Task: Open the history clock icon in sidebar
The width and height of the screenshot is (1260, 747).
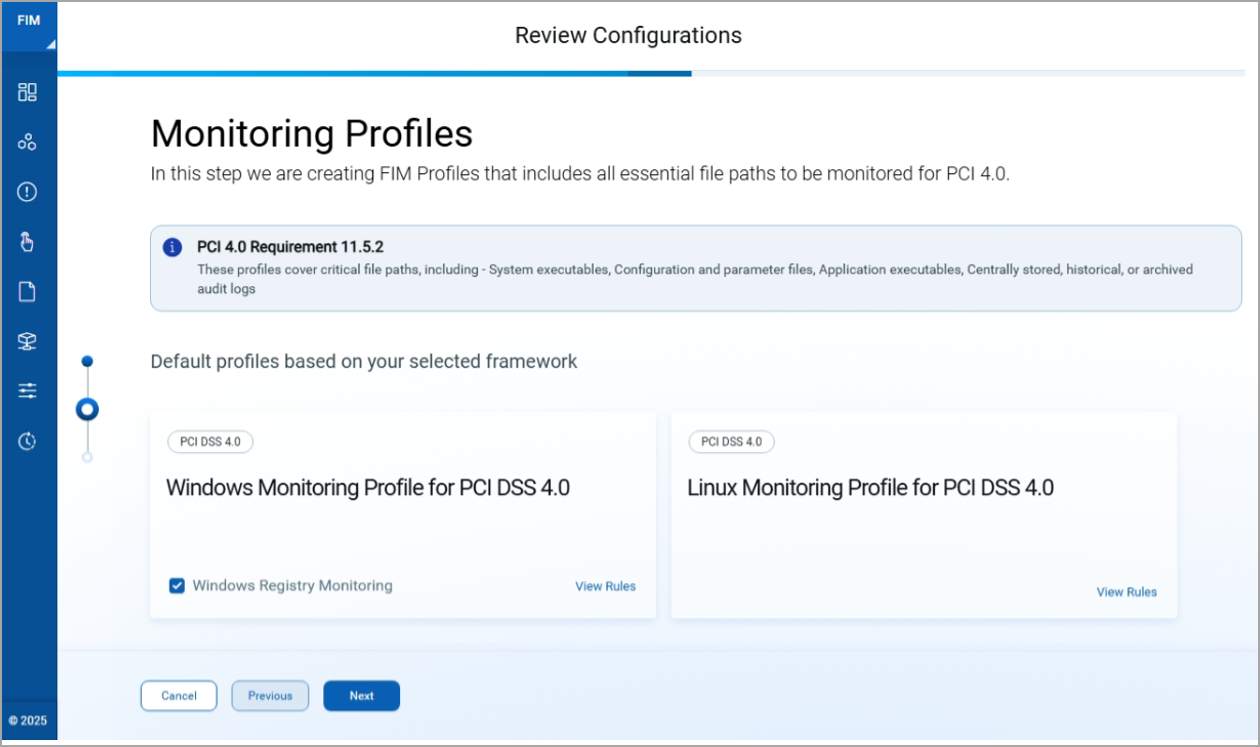Action: click(x=27, y=440)
